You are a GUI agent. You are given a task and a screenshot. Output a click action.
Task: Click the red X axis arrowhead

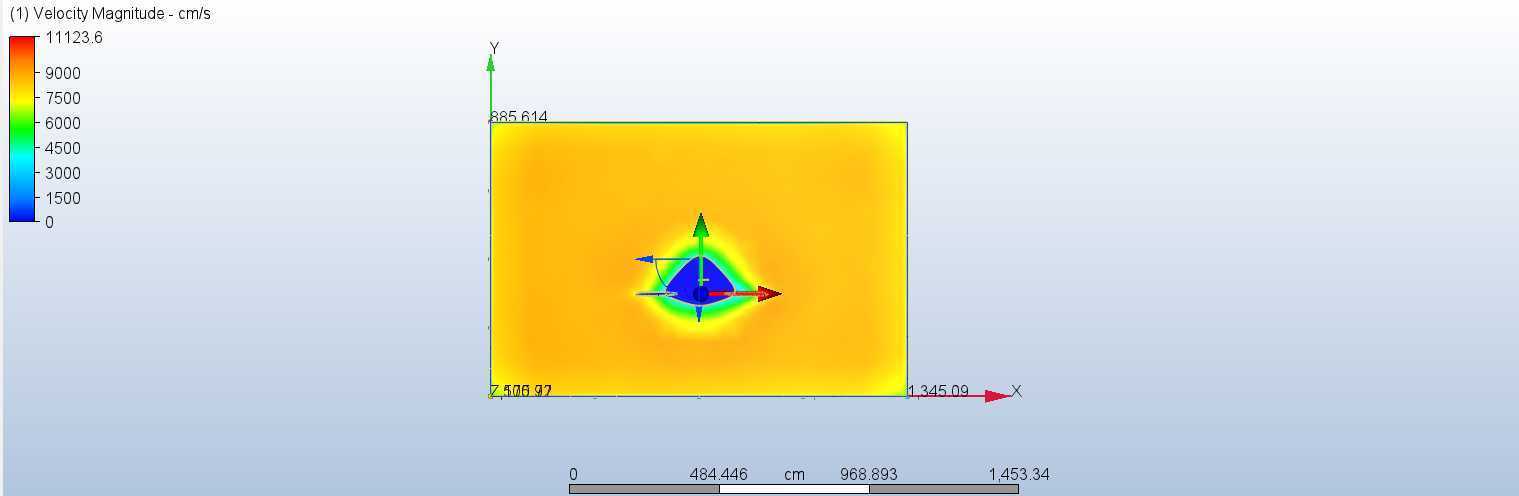[x=998, y=396]
